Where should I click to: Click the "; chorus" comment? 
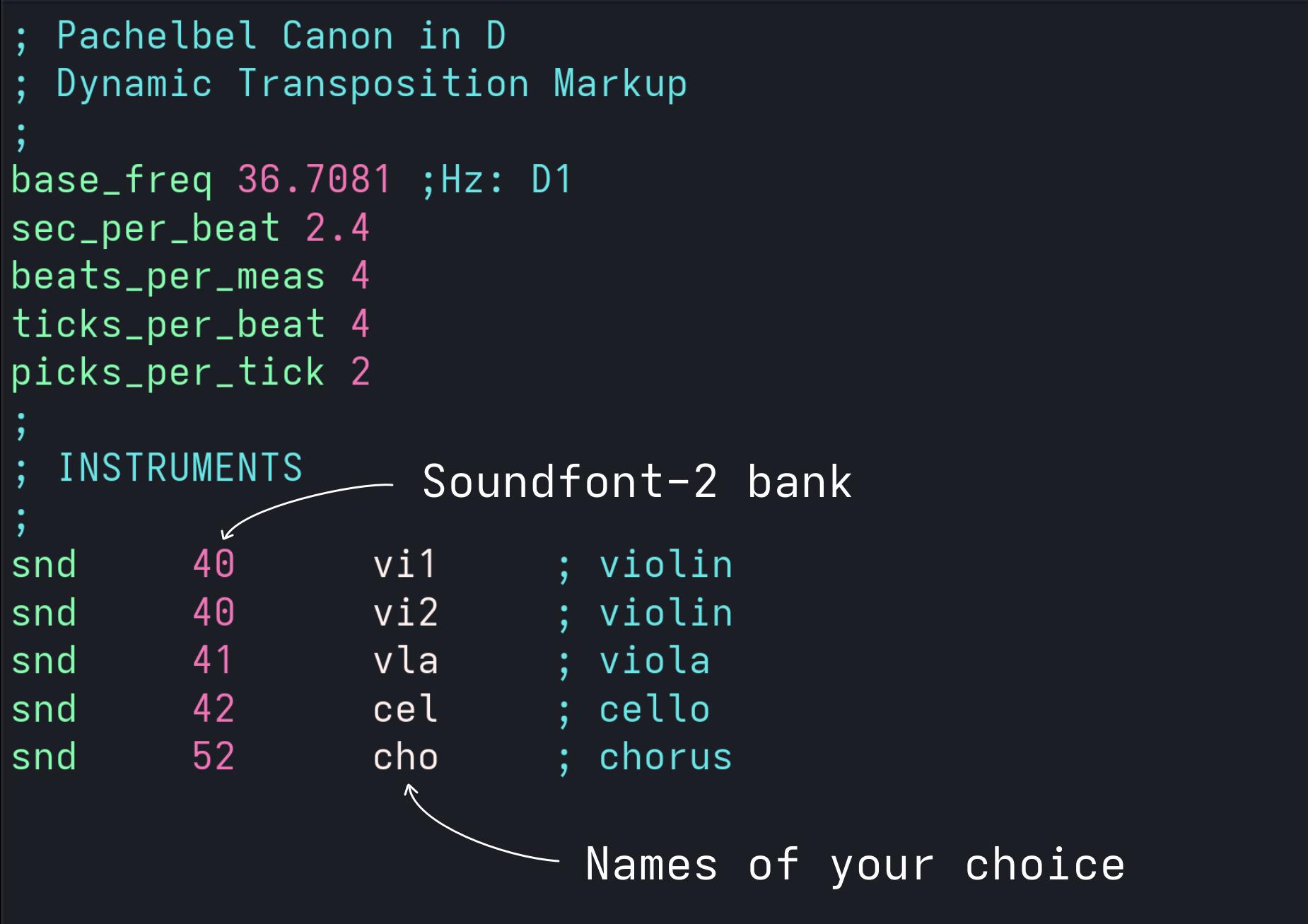[x=645, y=757]
